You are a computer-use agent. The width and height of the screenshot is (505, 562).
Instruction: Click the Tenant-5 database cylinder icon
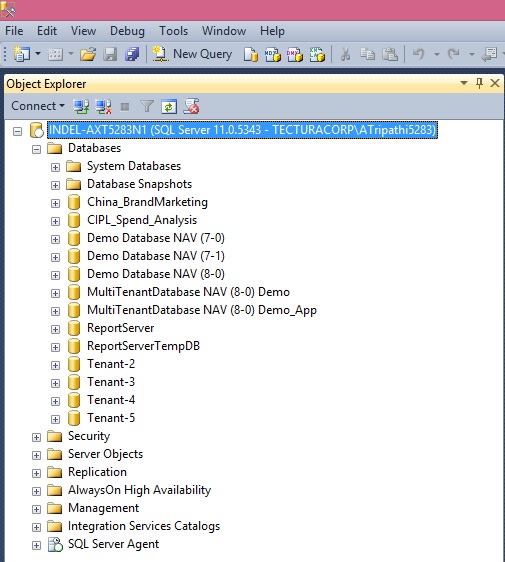tap(74, 418)
